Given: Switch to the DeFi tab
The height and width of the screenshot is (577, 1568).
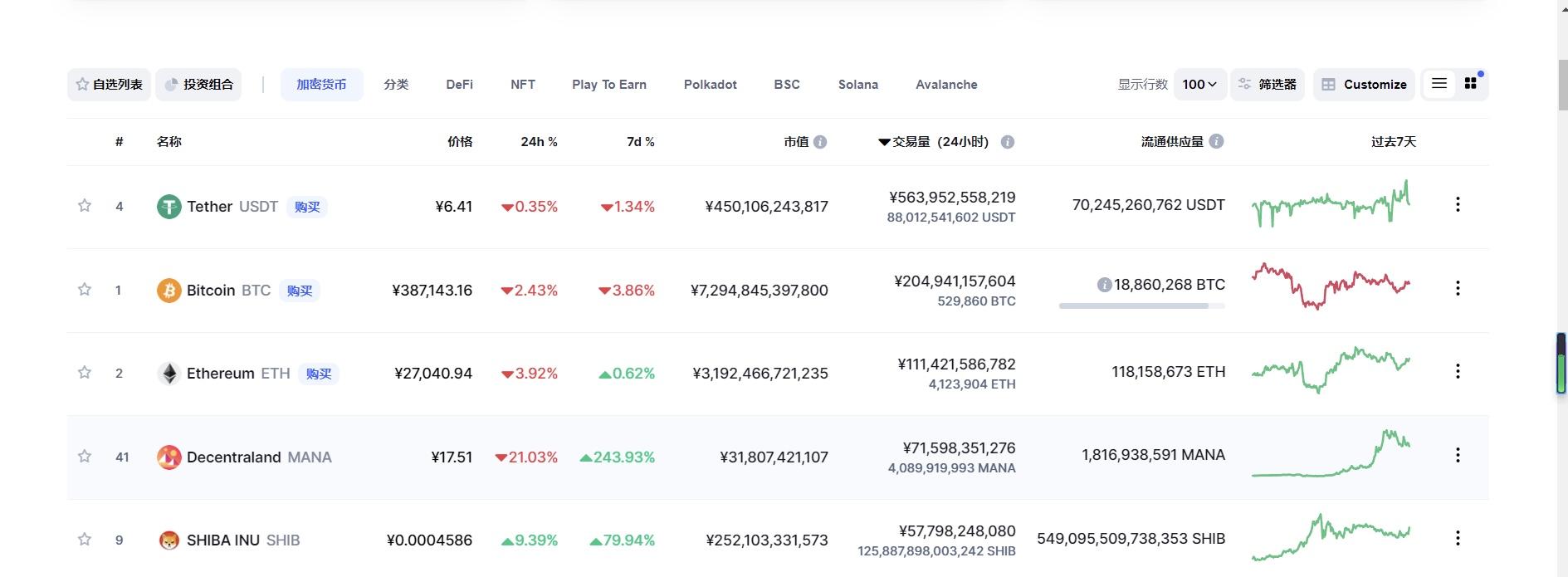Looking at the screenshot, I should (459, 85).
